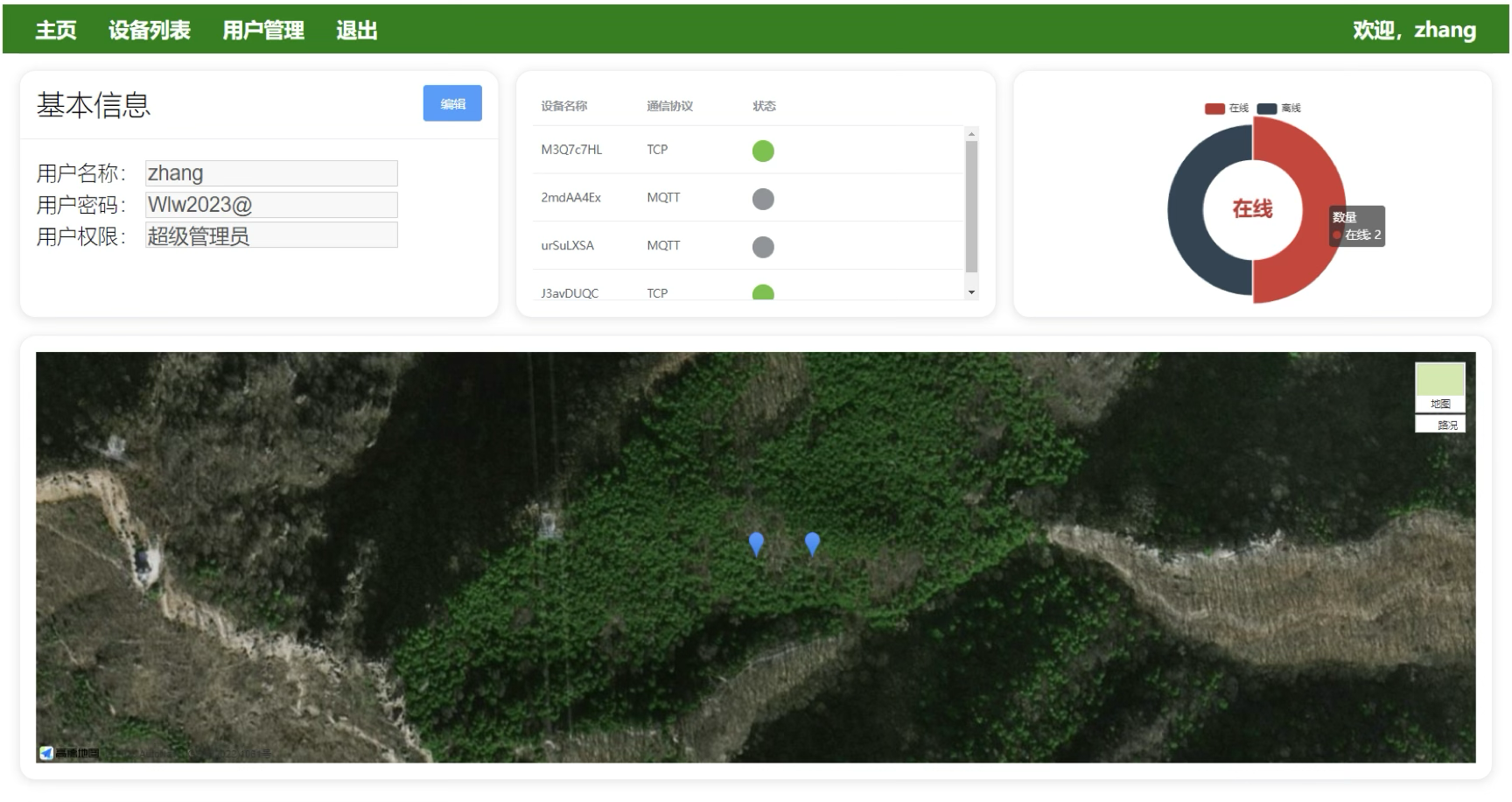Go to 主页 in navigation bar

tap(56, 31)
